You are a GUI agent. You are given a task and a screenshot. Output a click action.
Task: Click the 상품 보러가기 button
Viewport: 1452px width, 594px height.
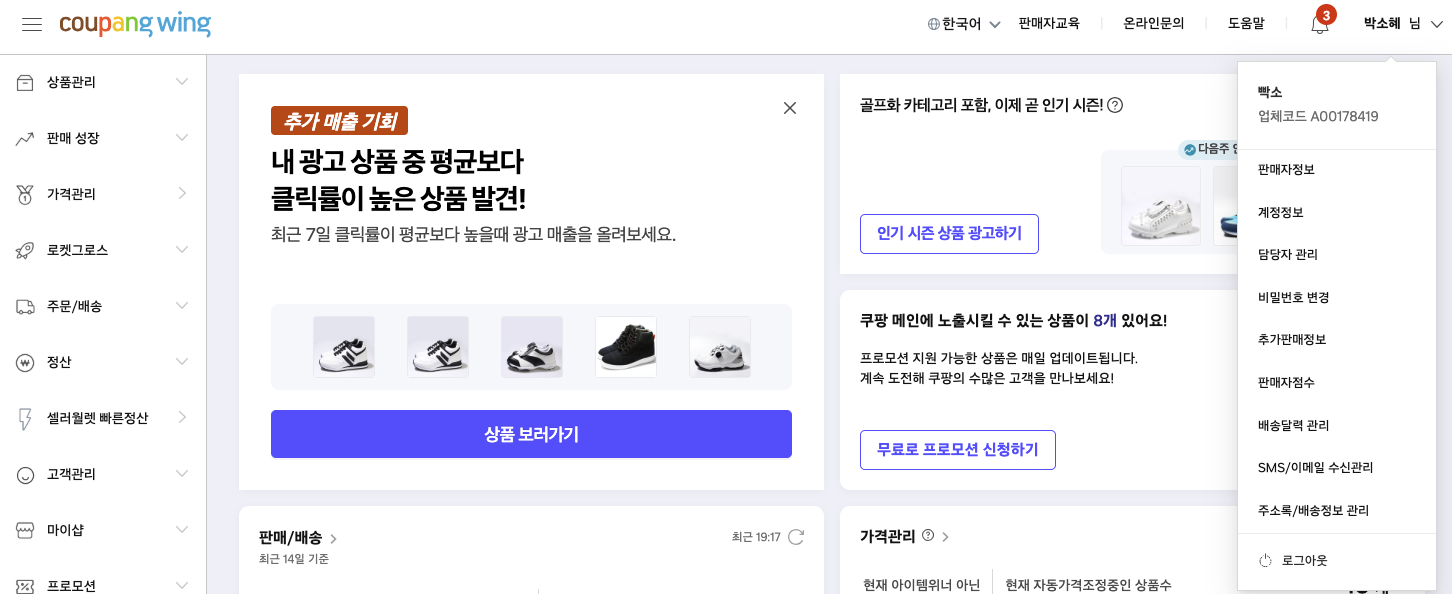(x=531, y=434)
